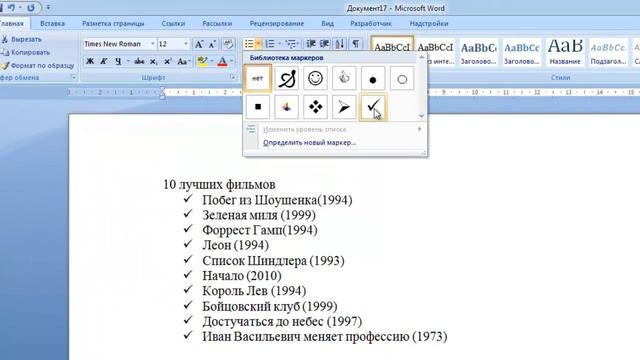Pick the colorful picture bullet marker
This screenshot has height=360, width=640.
point(287,107)
